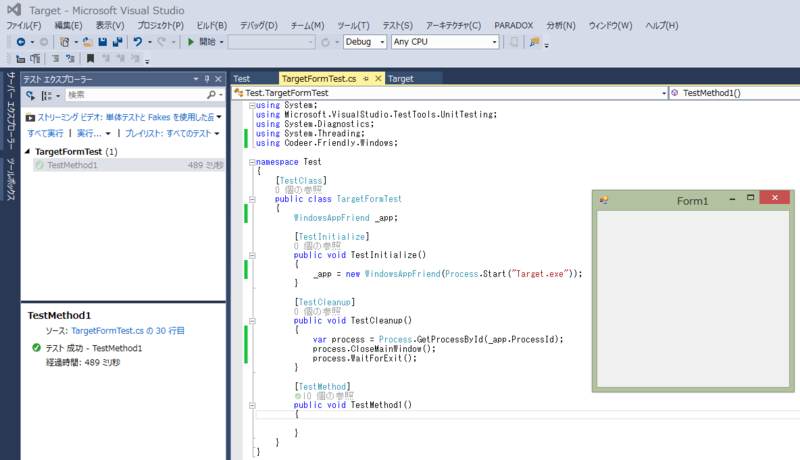800x460 pixels.
Task: Click the Find in Files toolbar icon
Action: point(534,42)
